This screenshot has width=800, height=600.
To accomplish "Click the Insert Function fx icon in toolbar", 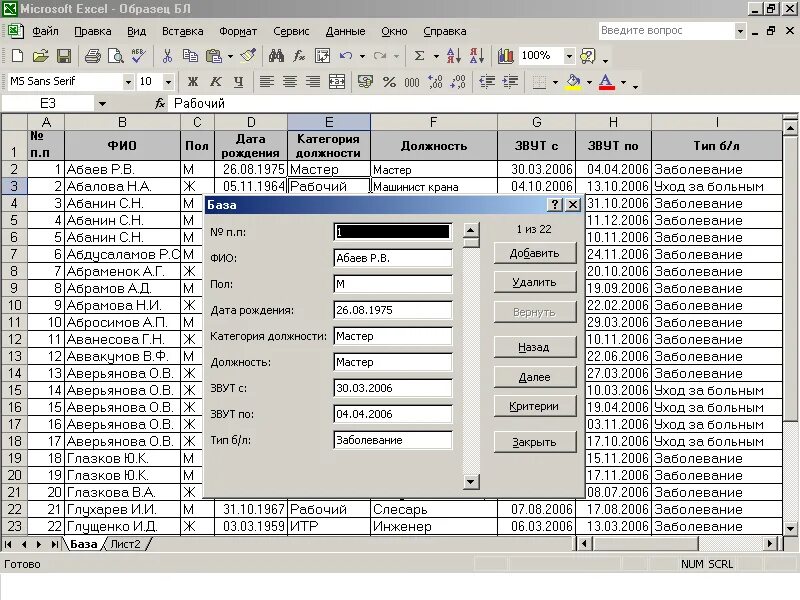I will click(x=299, y=56).
